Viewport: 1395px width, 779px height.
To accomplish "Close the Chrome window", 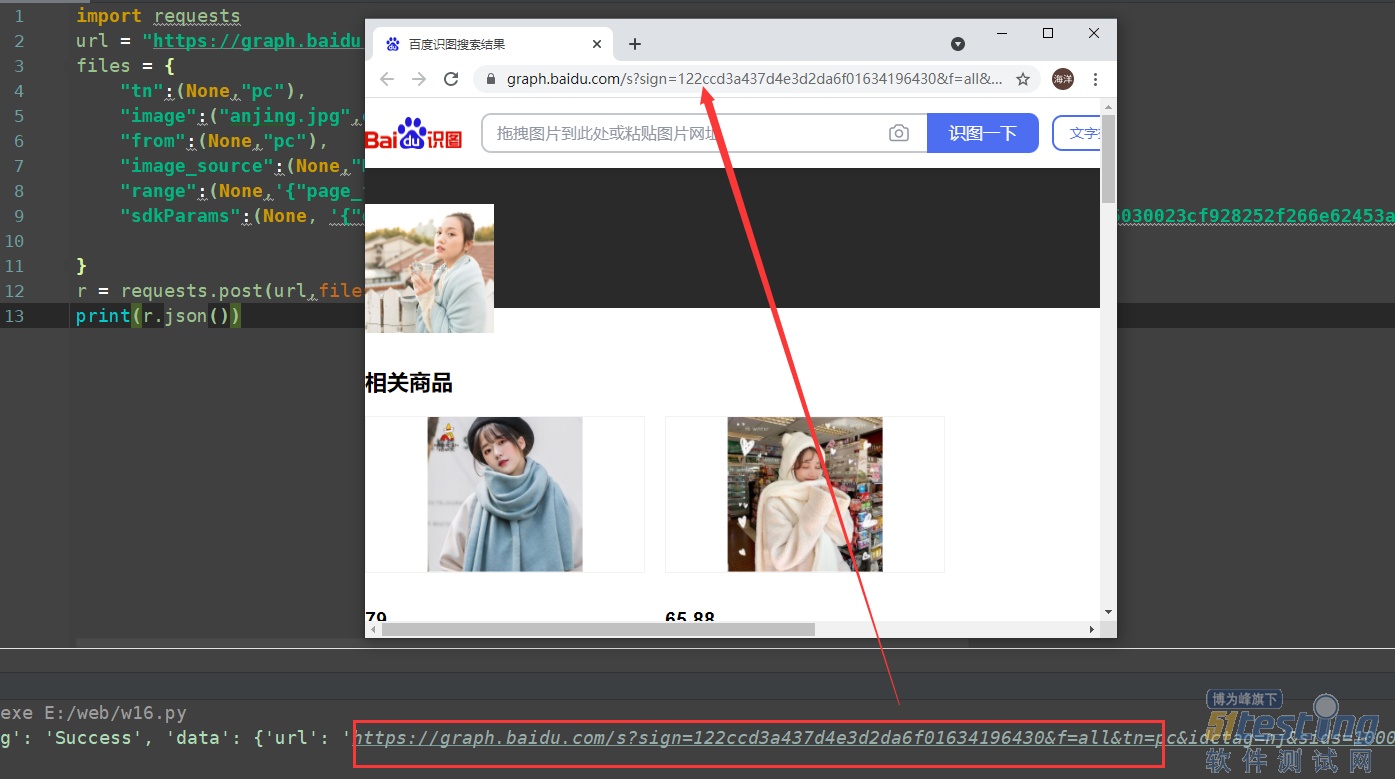I will 1094,33.
